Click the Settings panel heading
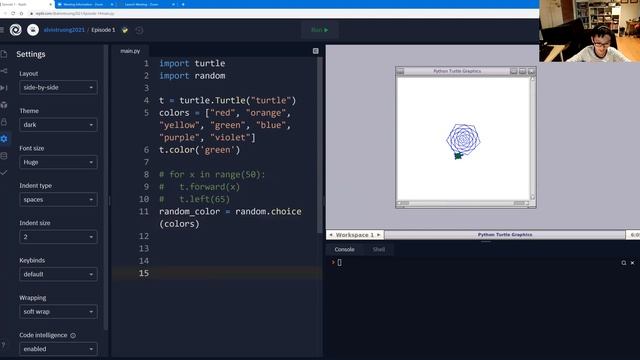The width and height of the screenshot is (640, 360). tap(31, 54)
